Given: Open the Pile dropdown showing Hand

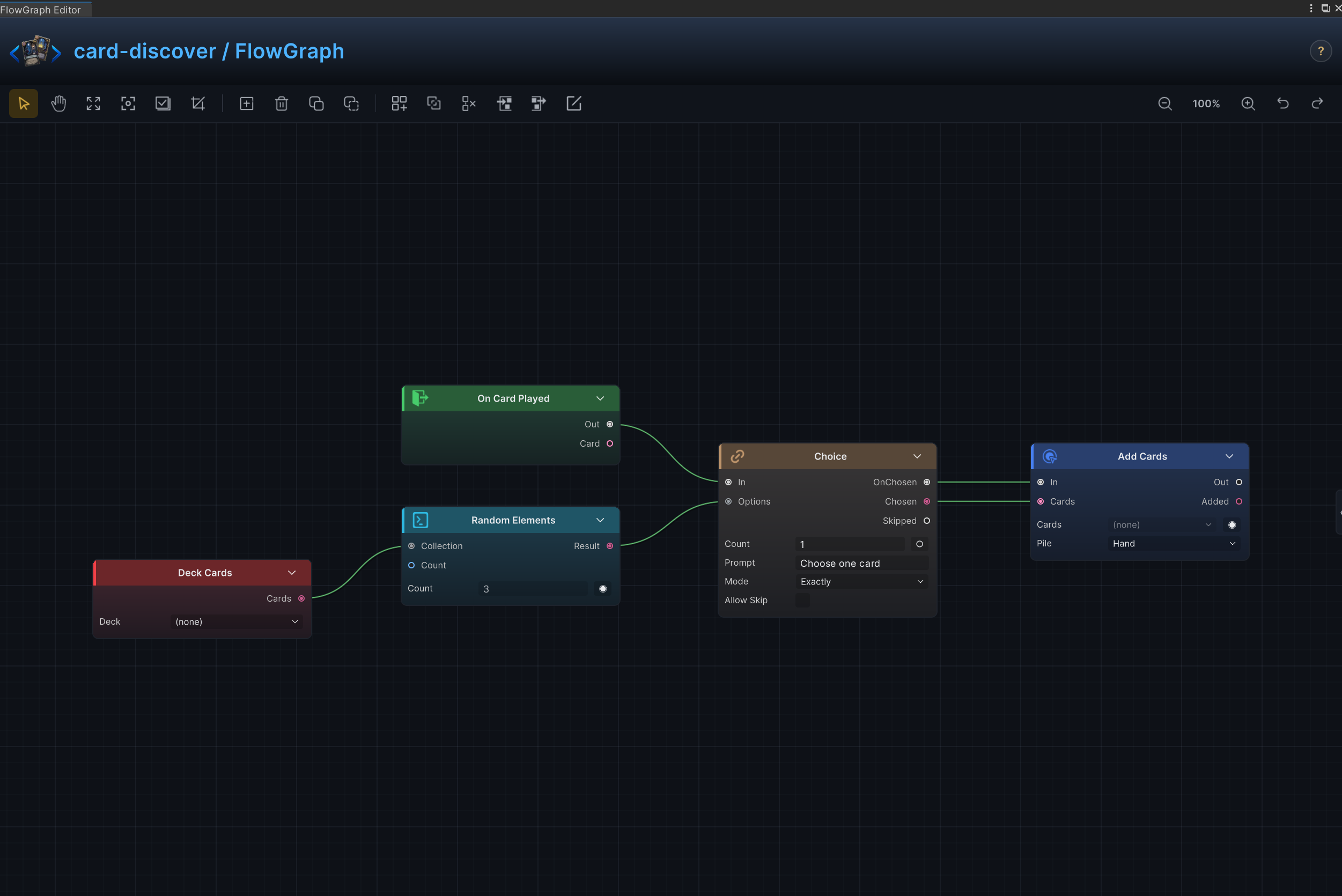Looking at the screenshot, I should [x=1174, y=543].
